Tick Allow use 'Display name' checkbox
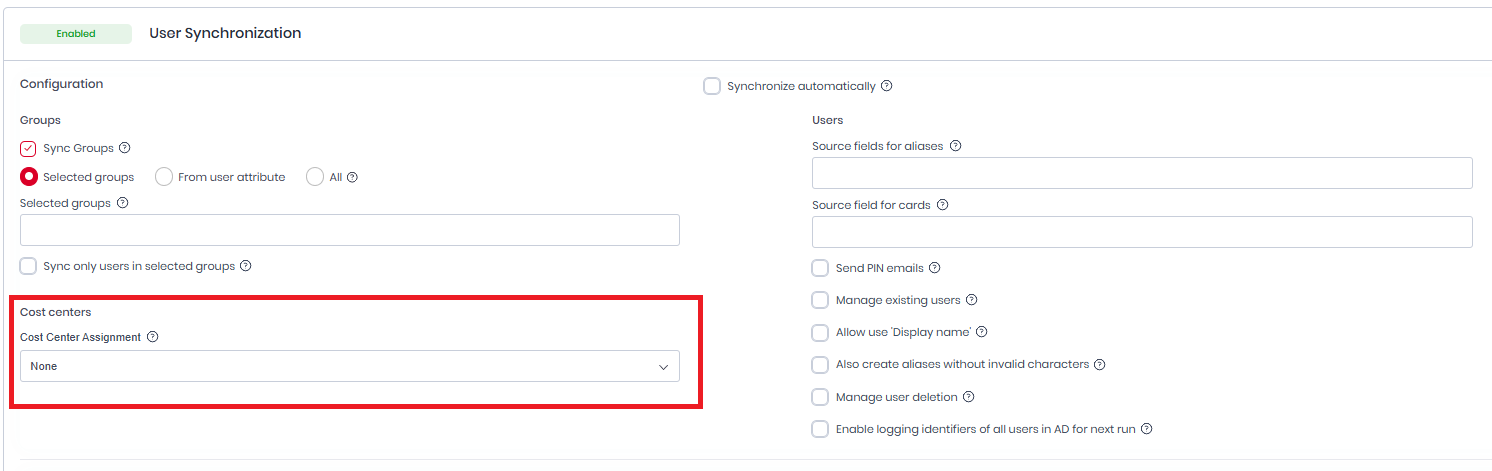Viewport: 1492px width, 471px height. point(820,332)
